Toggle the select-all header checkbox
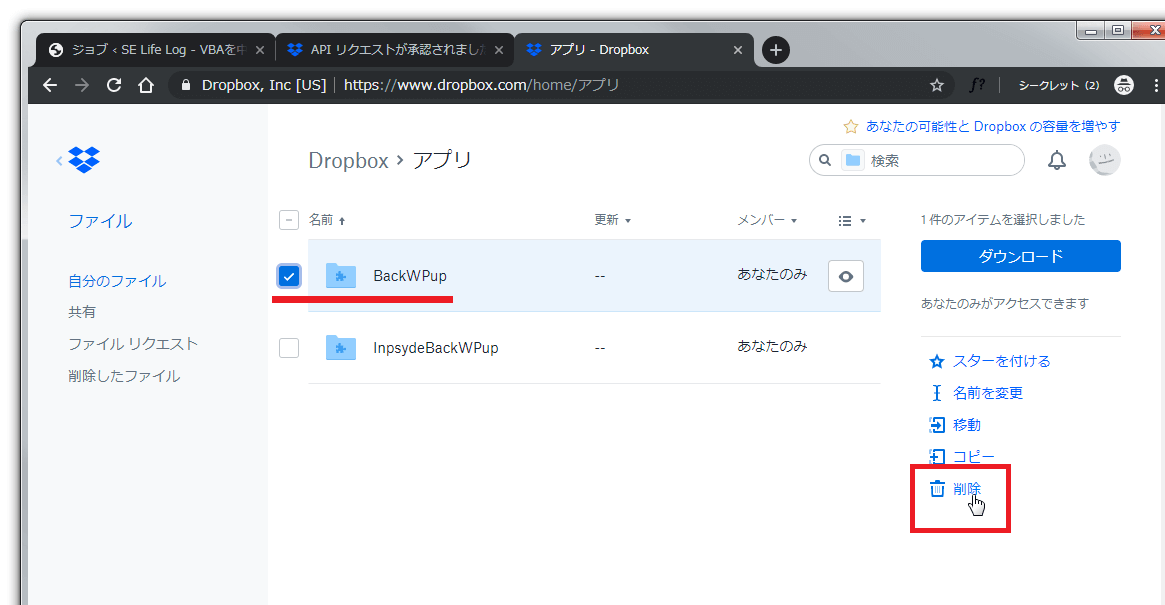This screenshot has width=1165, height=605. (x=288, y=220)
